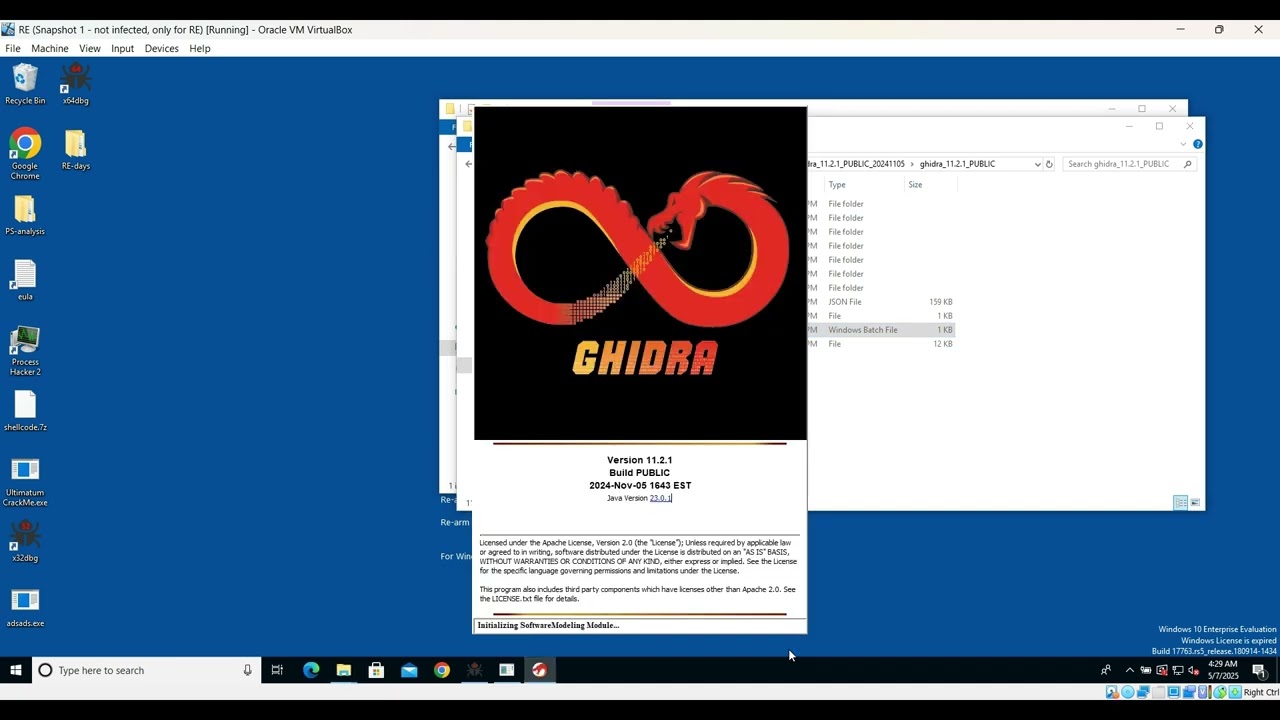Screen dimensions: 1280x720
Task: Open Google Chrome from the taskbar
Action: pyautogui.click(x=442, y=670)
